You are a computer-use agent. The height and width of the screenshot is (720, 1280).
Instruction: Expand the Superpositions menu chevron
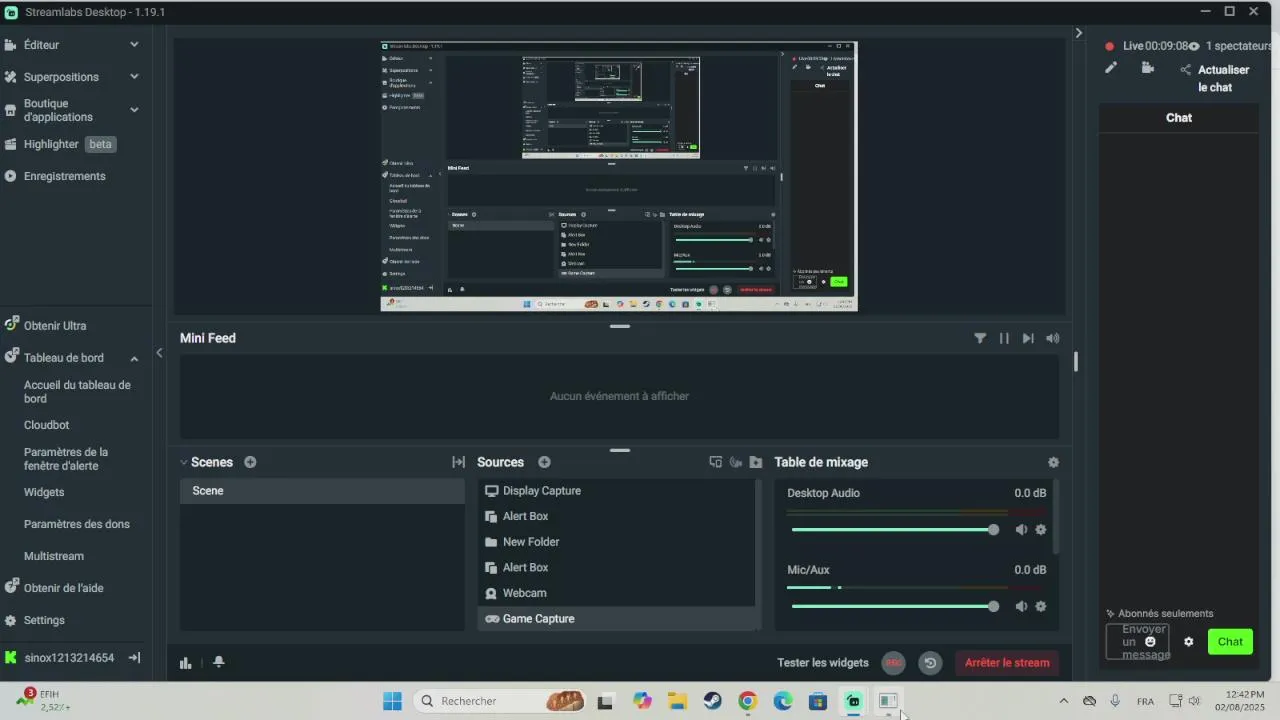(x=134, y=77)
